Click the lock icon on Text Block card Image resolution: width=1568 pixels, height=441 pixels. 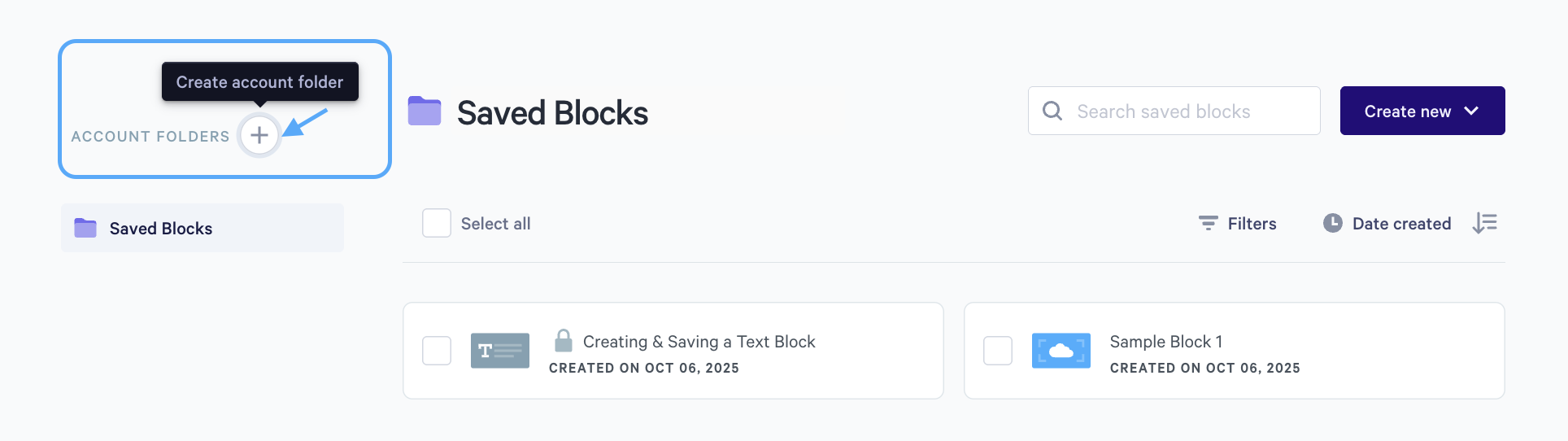(563, 340)
